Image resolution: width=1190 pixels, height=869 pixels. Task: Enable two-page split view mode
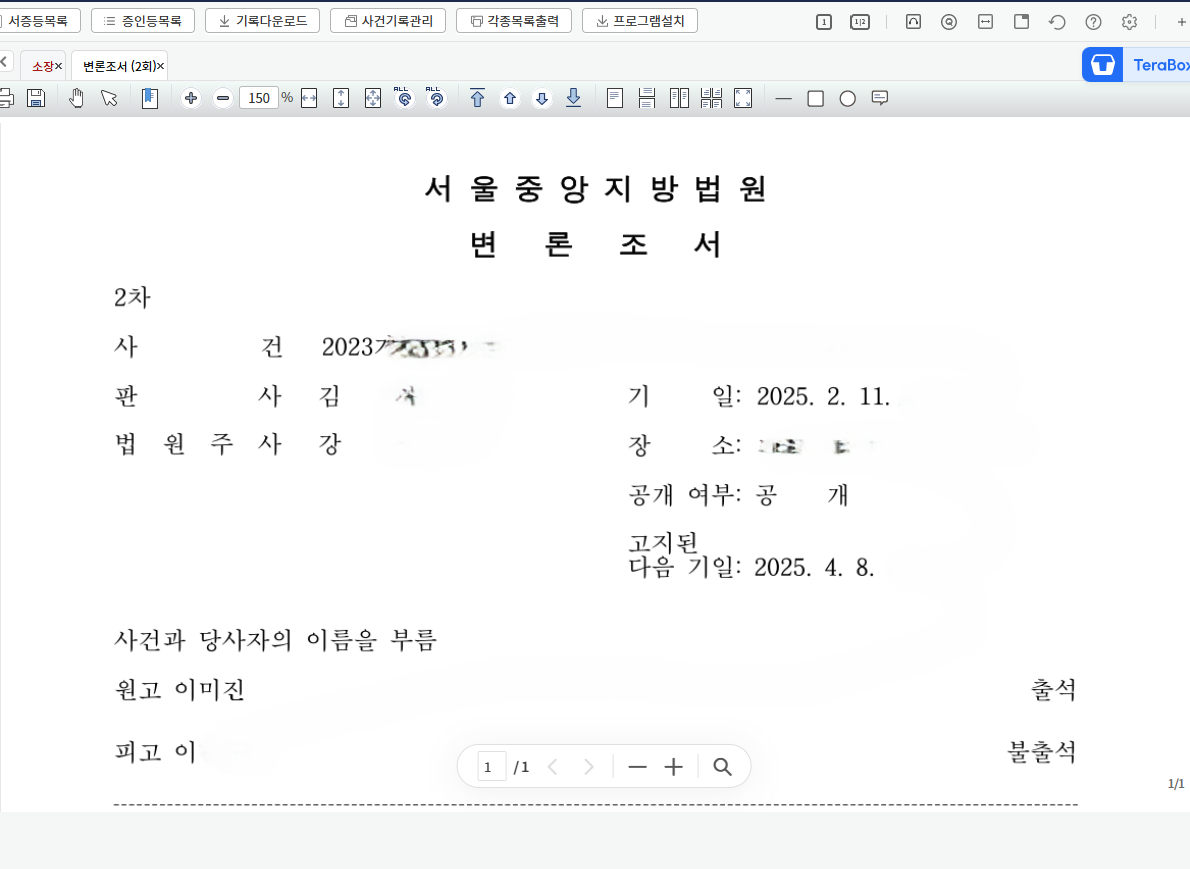[x=679, y=97]
